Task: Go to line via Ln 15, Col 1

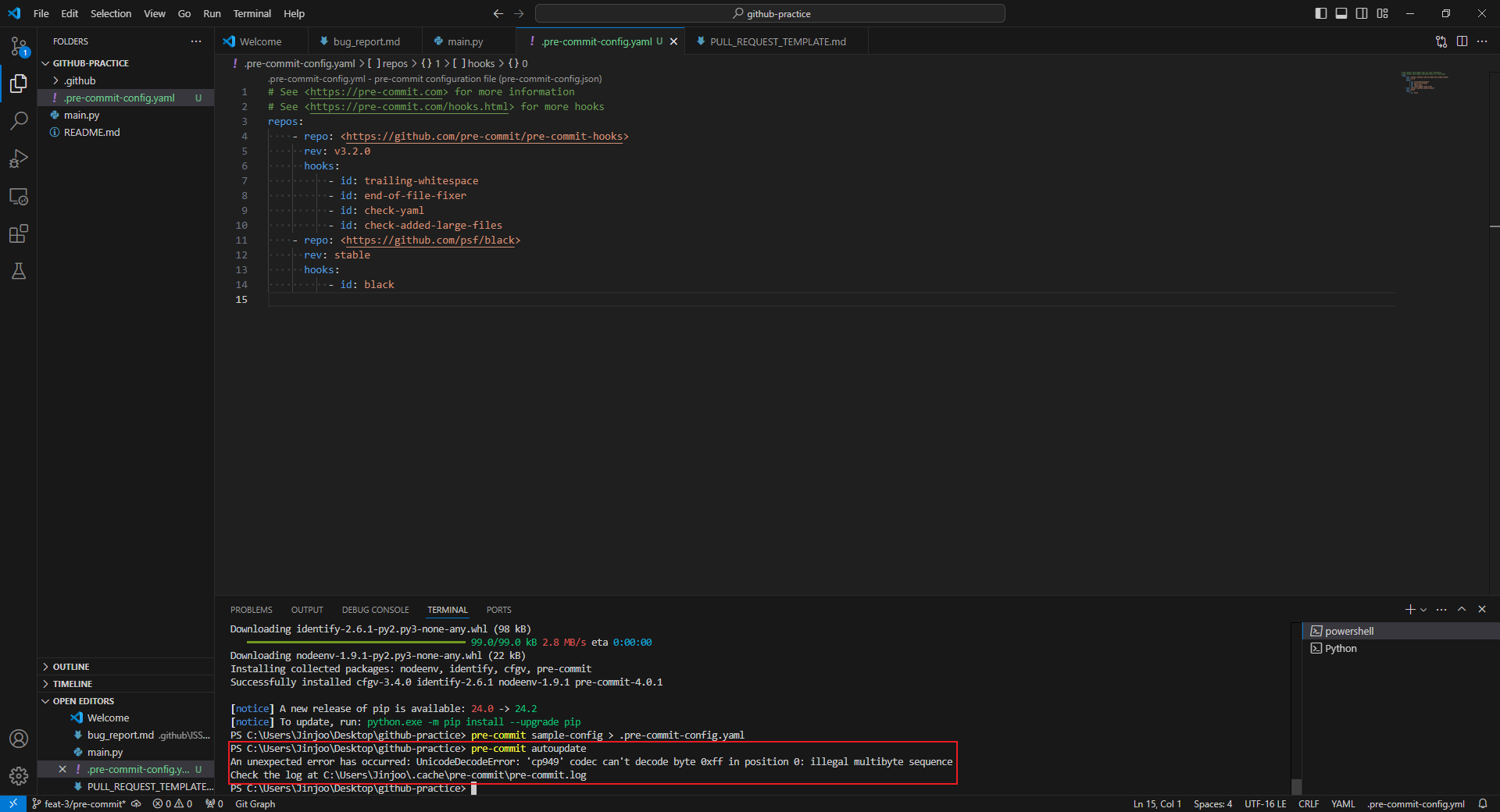Action: [x=1157, y=803]
